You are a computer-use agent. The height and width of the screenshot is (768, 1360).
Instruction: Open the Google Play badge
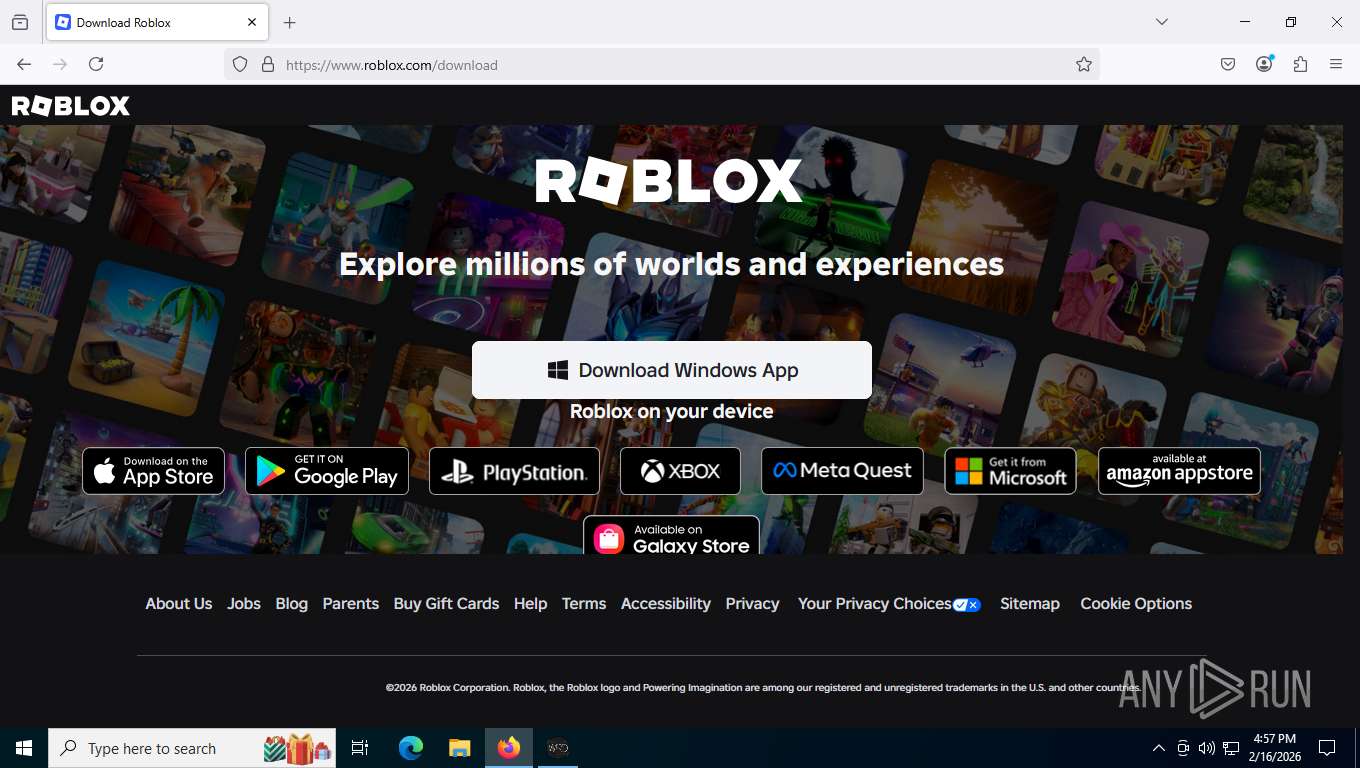click(x=327, y=471)
